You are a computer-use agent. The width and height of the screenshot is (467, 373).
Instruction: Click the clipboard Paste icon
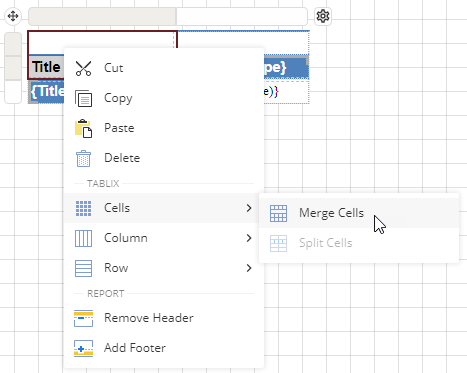[x=83, y=128]
